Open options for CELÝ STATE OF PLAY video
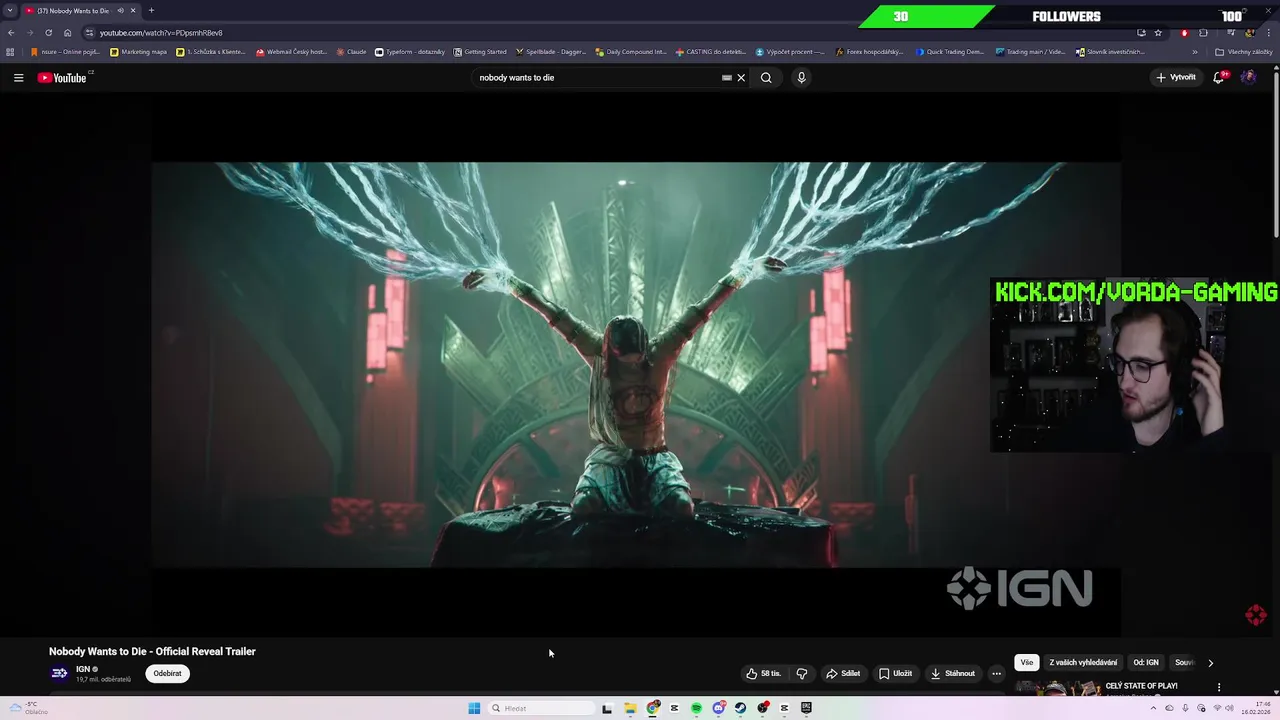Image resolution: width=1280 pixels, height=720 pixels. click(1218, 687)
